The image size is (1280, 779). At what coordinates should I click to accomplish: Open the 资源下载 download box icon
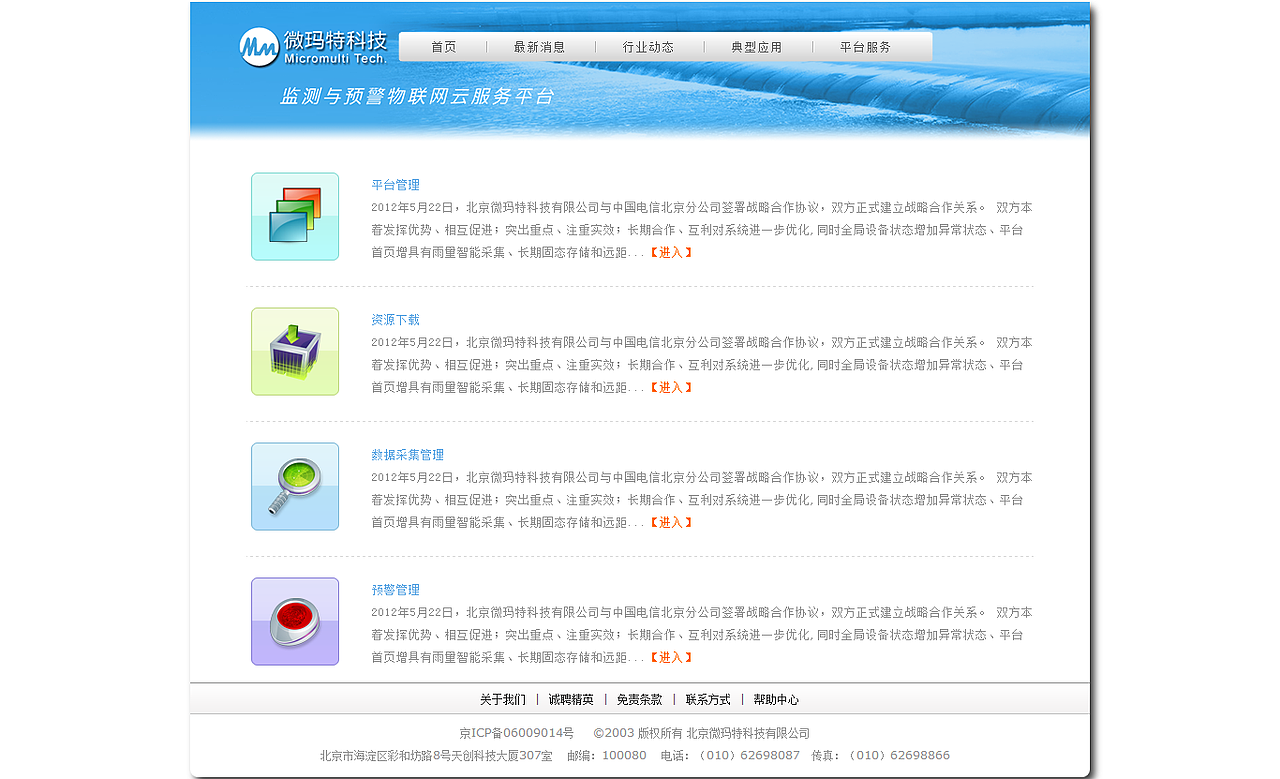(295, 351)
